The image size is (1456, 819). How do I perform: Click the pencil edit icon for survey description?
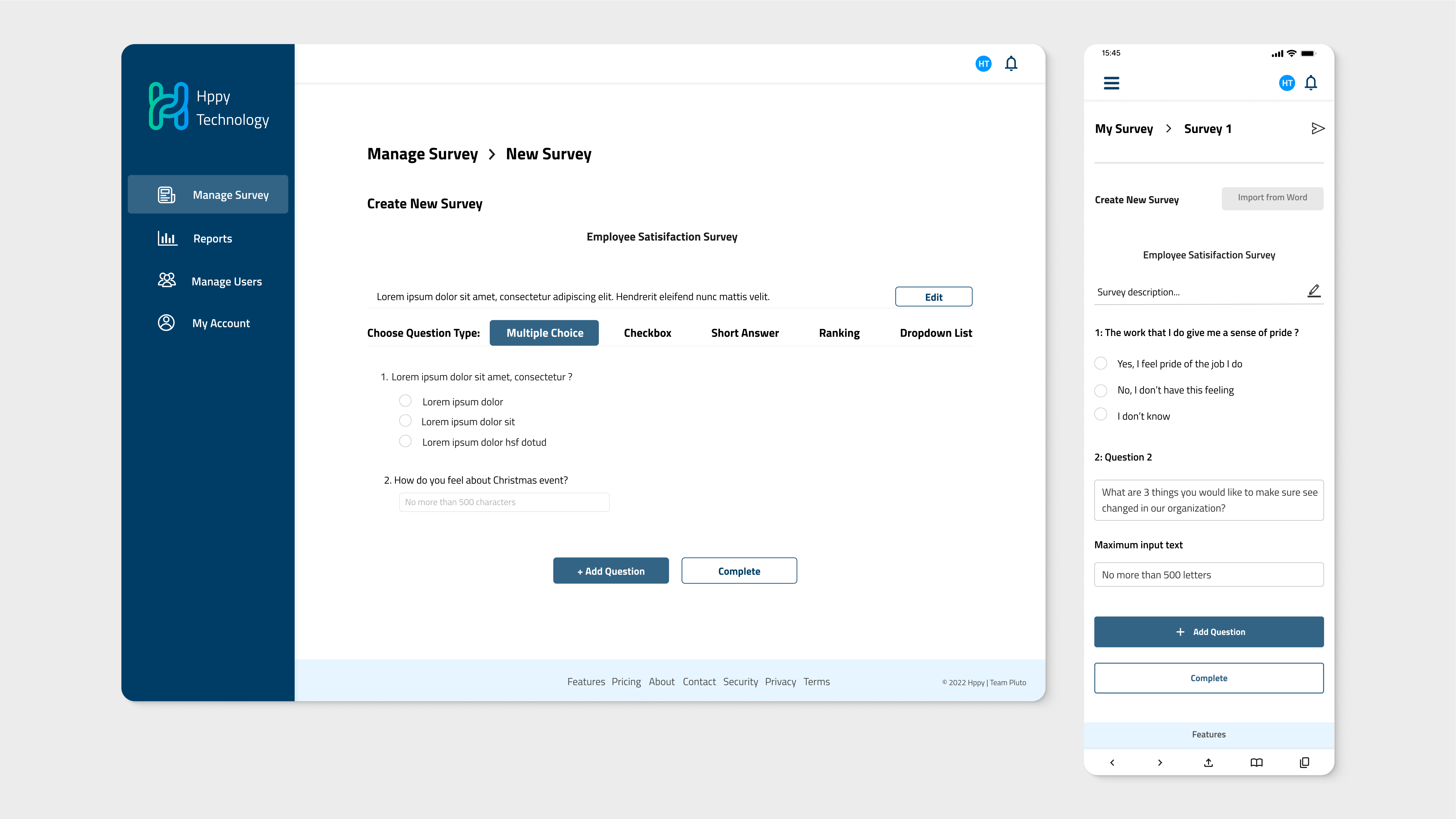(x=1314, y=291)
